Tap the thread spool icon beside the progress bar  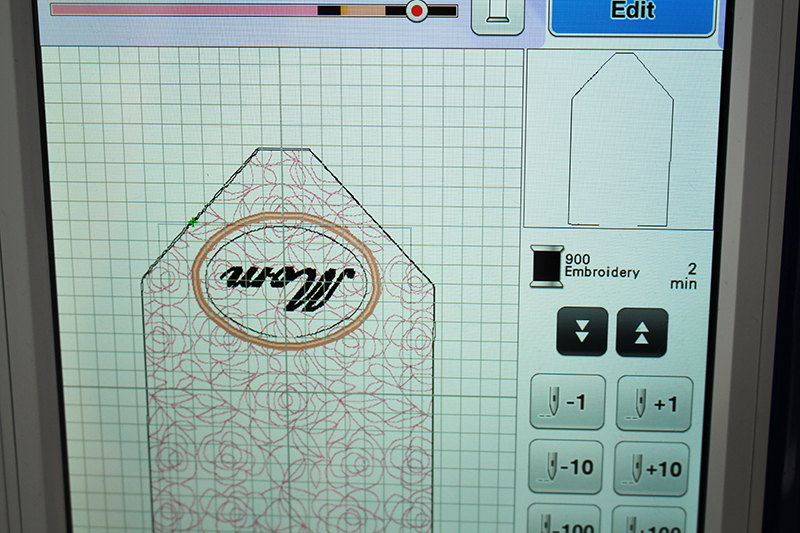point(498,14)
